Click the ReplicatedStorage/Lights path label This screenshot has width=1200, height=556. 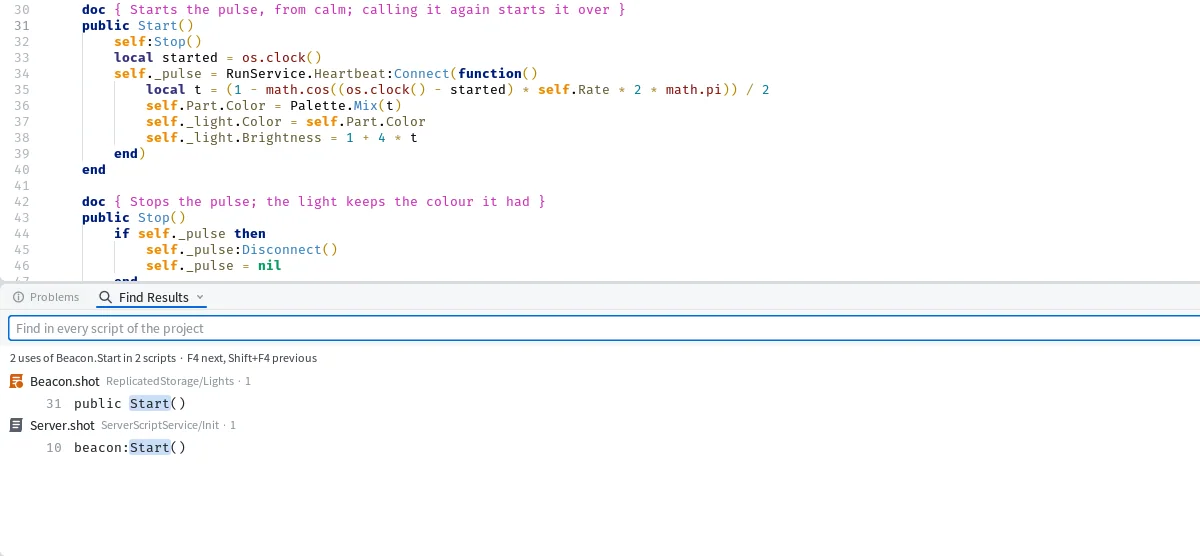pos(170,381)
